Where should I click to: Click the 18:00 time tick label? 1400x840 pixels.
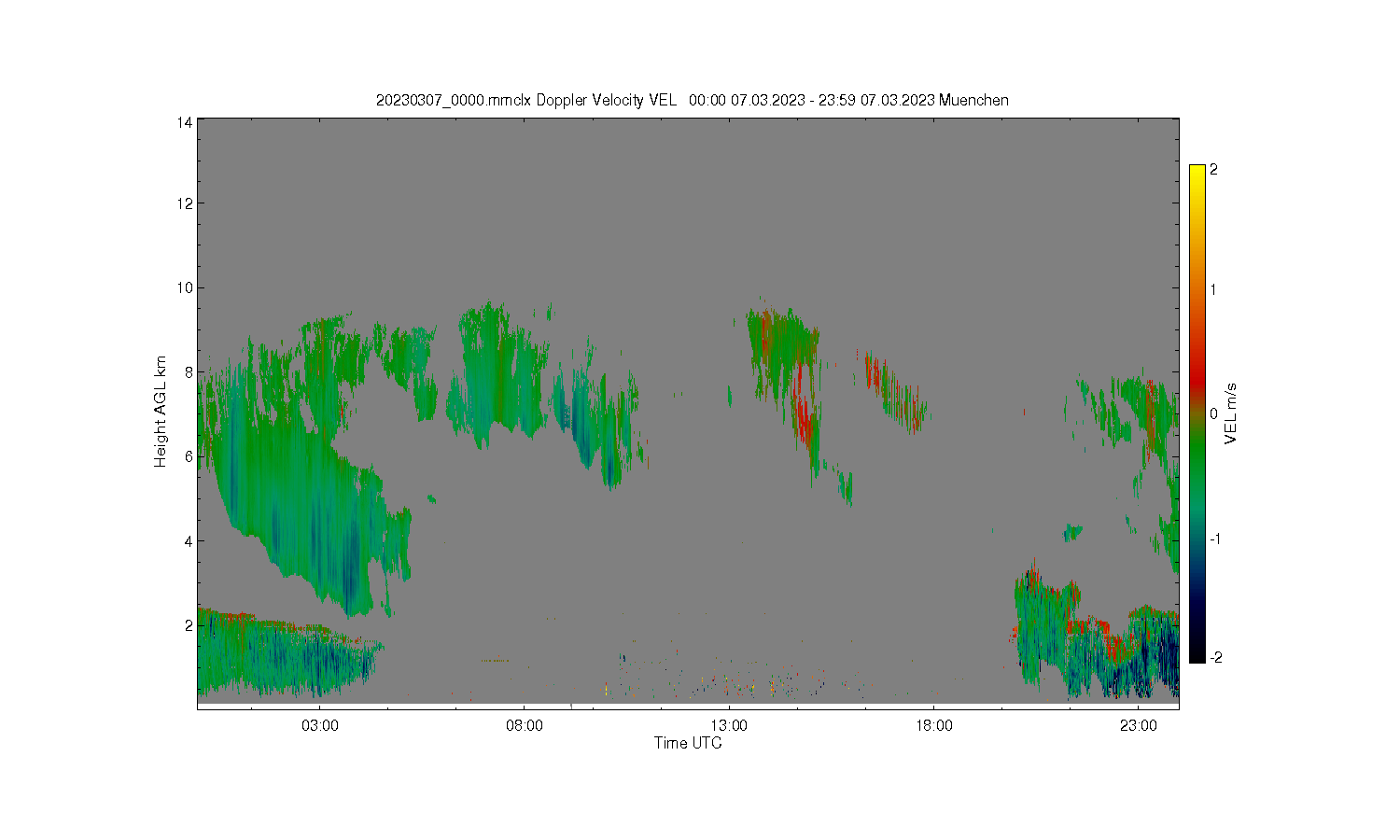[x=934, y=726]
